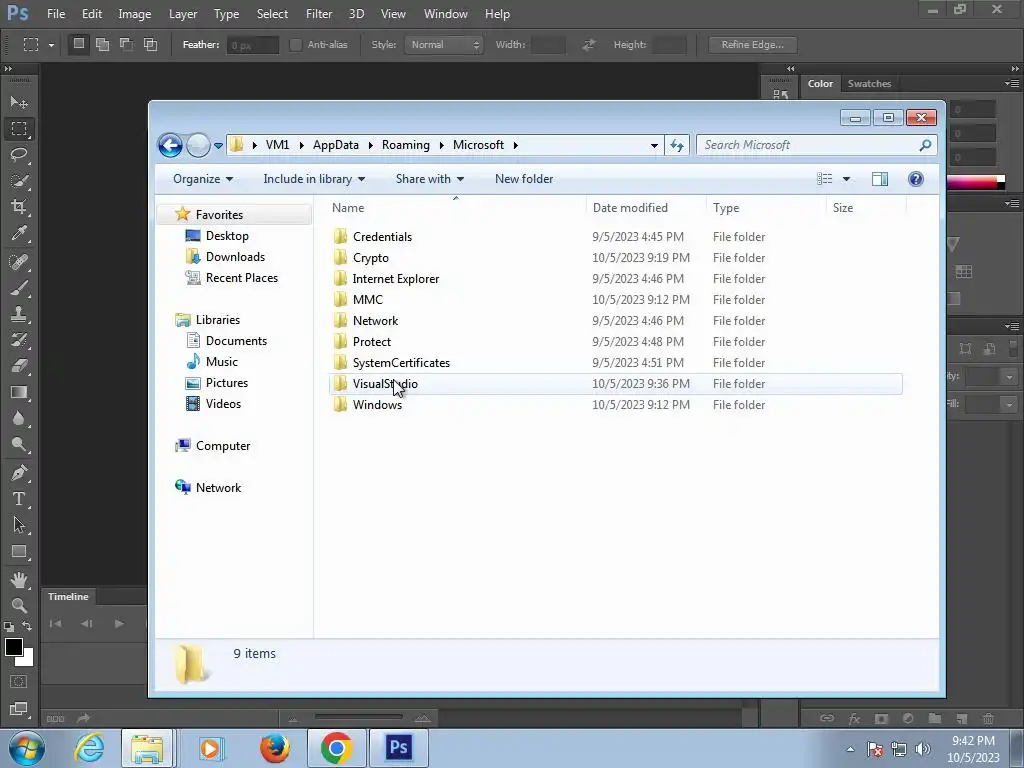Click the background color swatch

coord(27,660)
